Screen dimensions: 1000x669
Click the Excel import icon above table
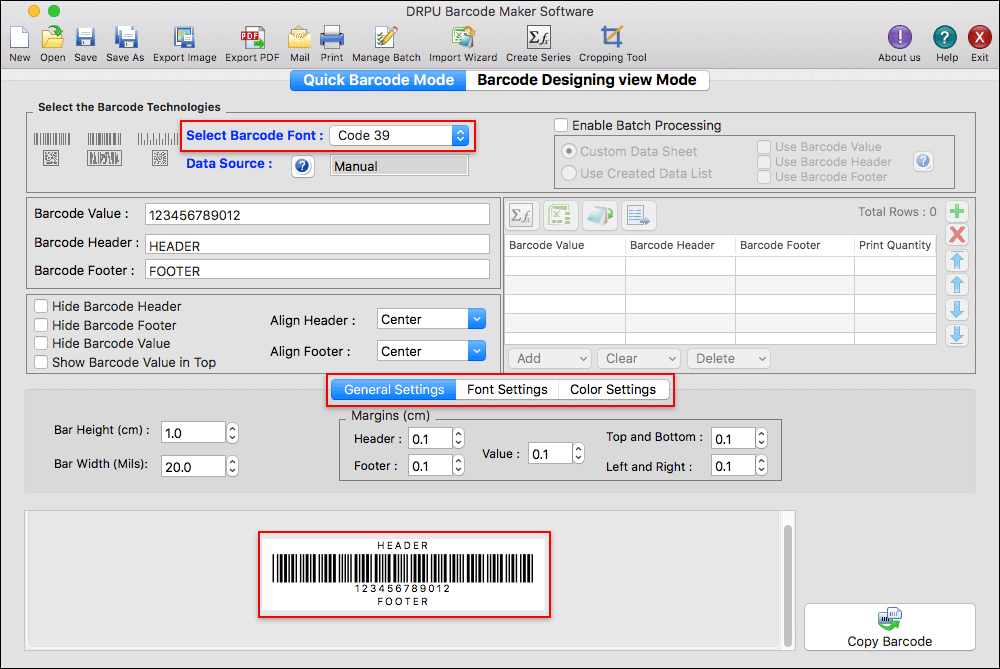(560, 216)
